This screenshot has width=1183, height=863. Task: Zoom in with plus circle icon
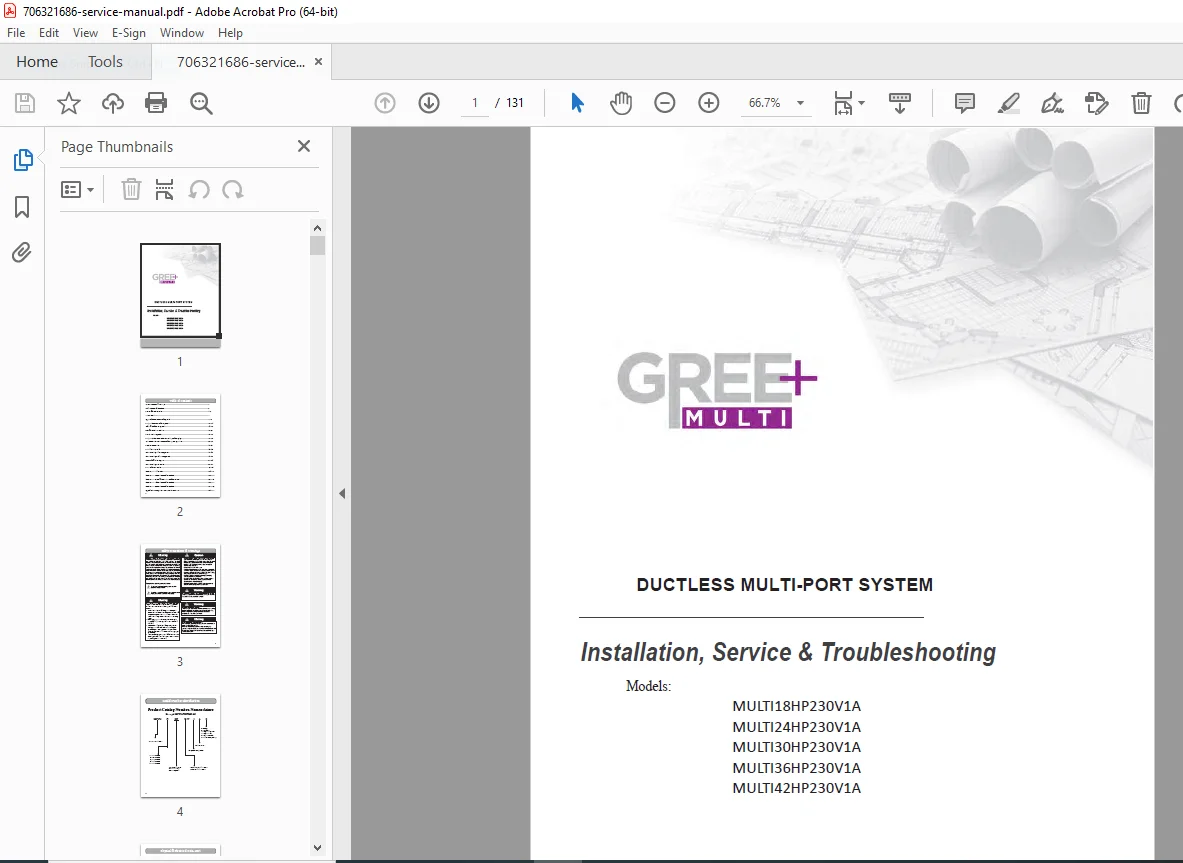(x=708, y=103)
